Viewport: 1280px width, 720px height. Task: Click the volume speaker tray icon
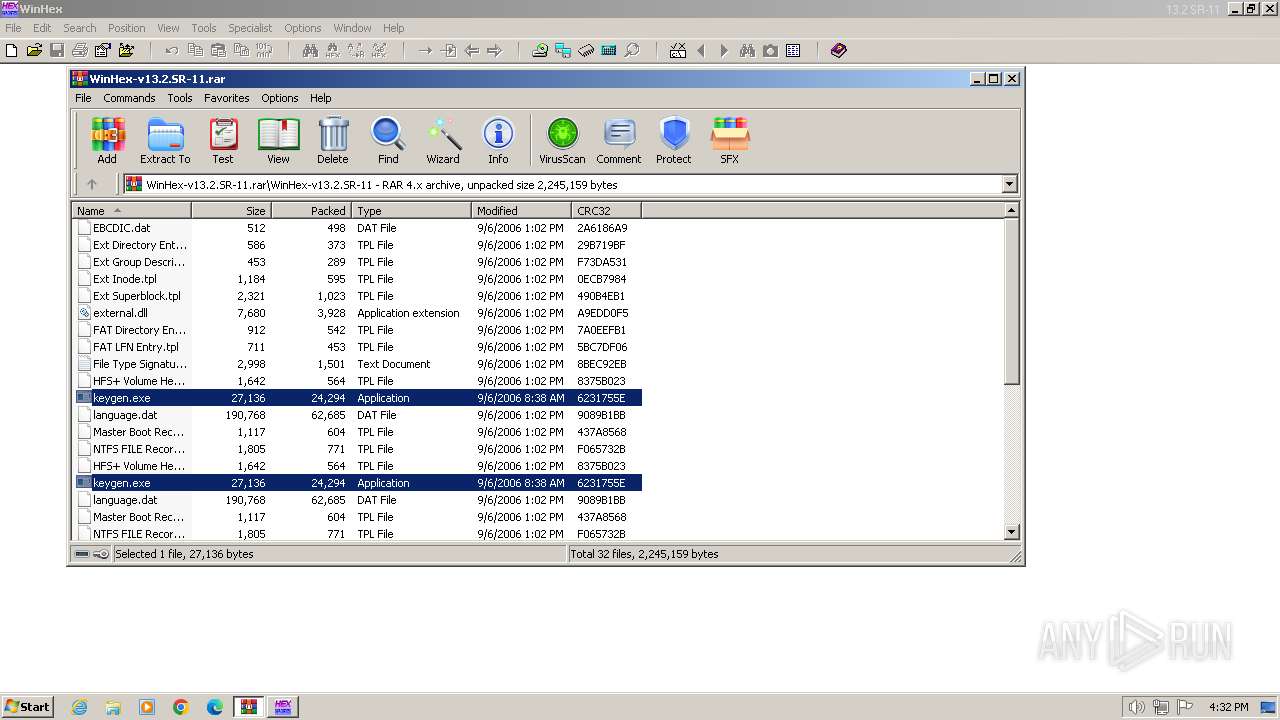1136,707
